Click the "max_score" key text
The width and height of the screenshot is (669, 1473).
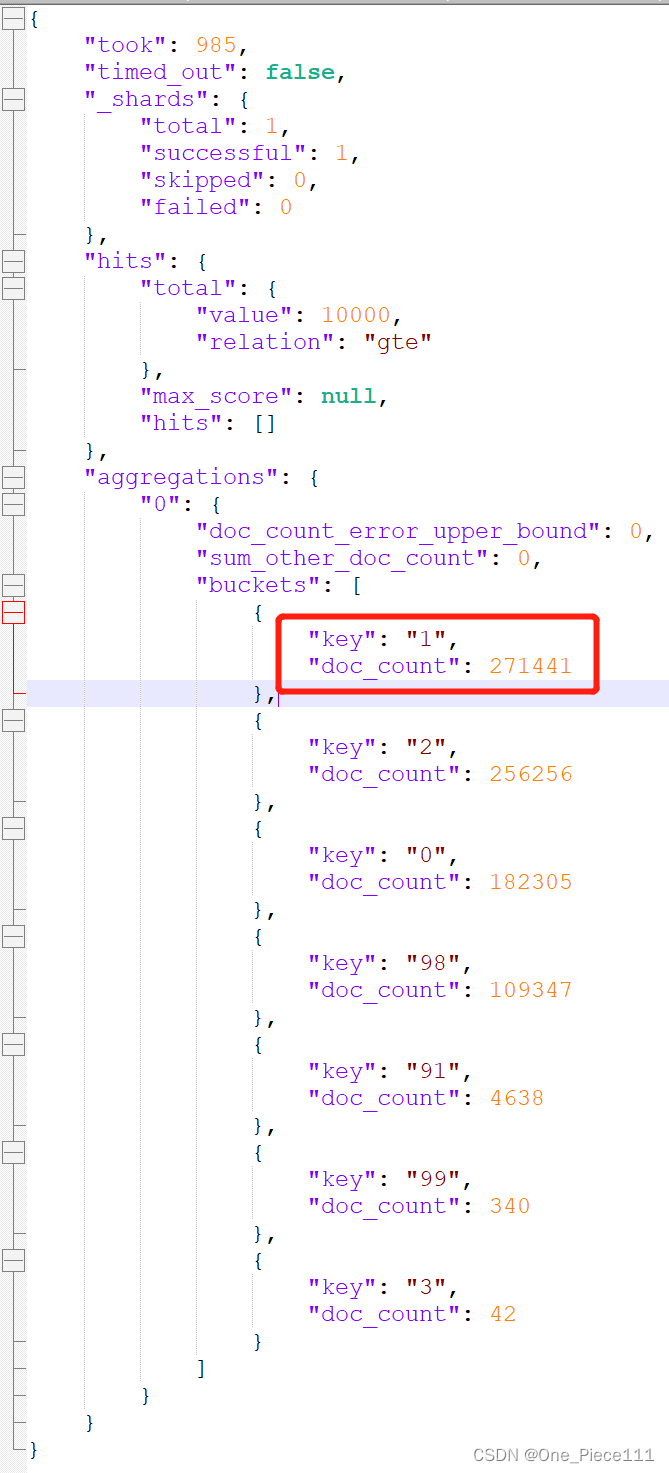coord(216,396)
